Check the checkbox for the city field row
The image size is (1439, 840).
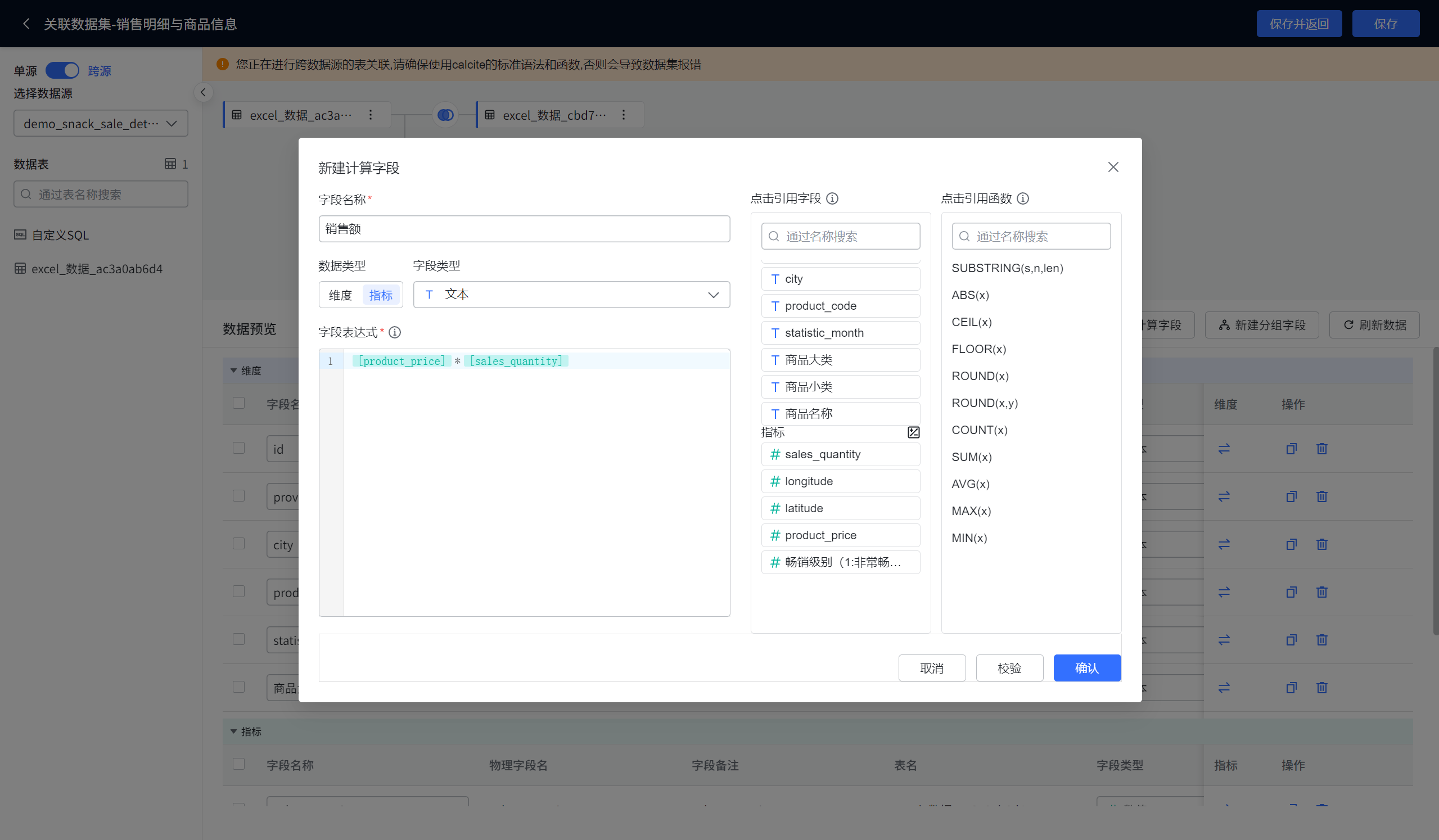pos(238,544)
